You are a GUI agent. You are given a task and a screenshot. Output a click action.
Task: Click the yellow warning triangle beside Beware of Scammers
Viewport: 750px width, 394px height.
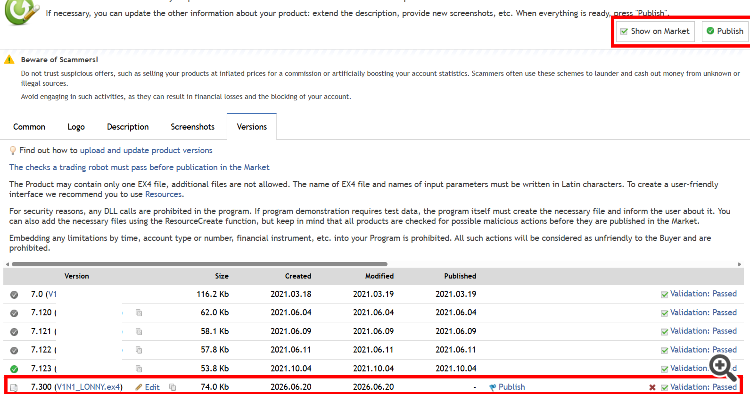[9, 60]
